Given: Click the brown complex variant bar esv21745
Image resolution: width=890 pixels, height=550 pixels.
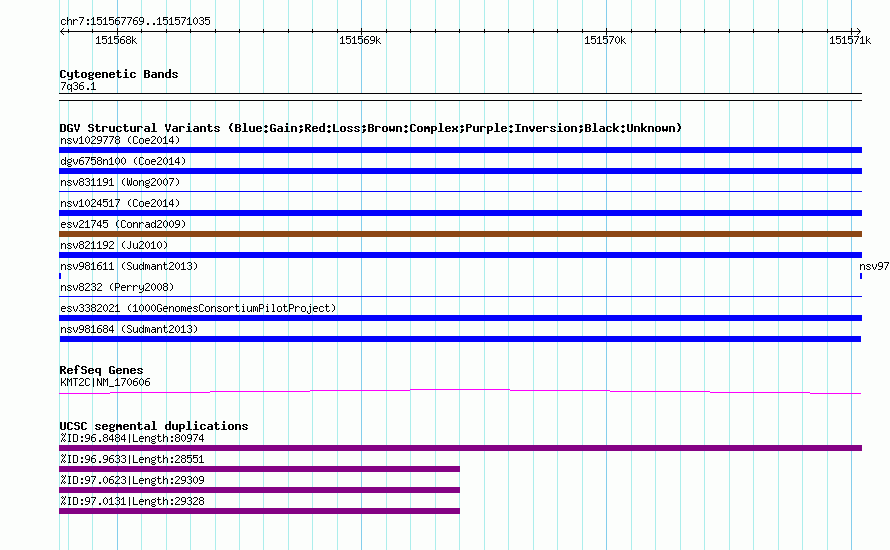Looking at the screenshot, I should 460,234.
